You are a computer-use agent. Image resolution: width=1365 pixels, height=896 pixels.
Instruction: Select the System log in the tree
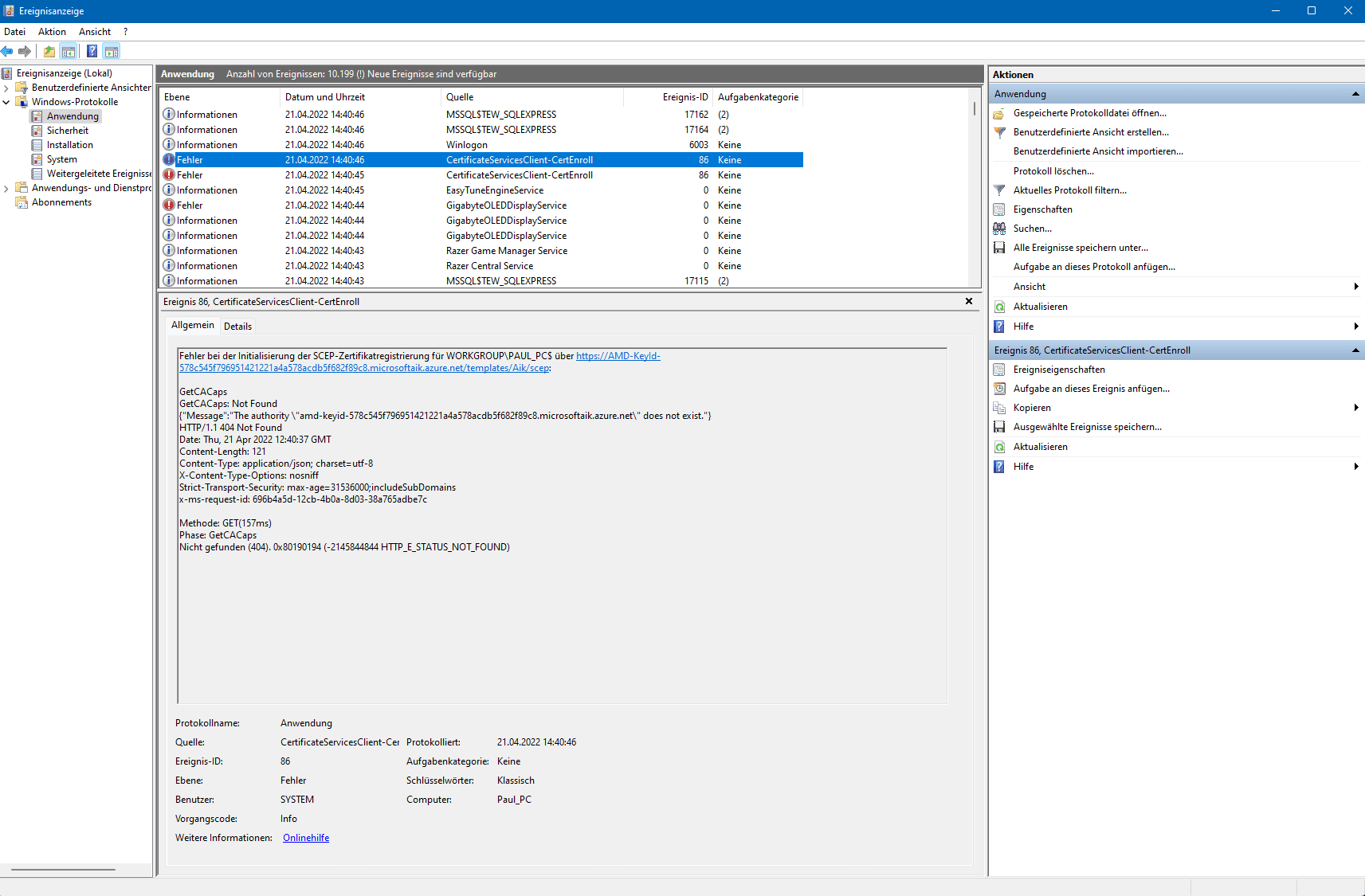coord(61,159)
